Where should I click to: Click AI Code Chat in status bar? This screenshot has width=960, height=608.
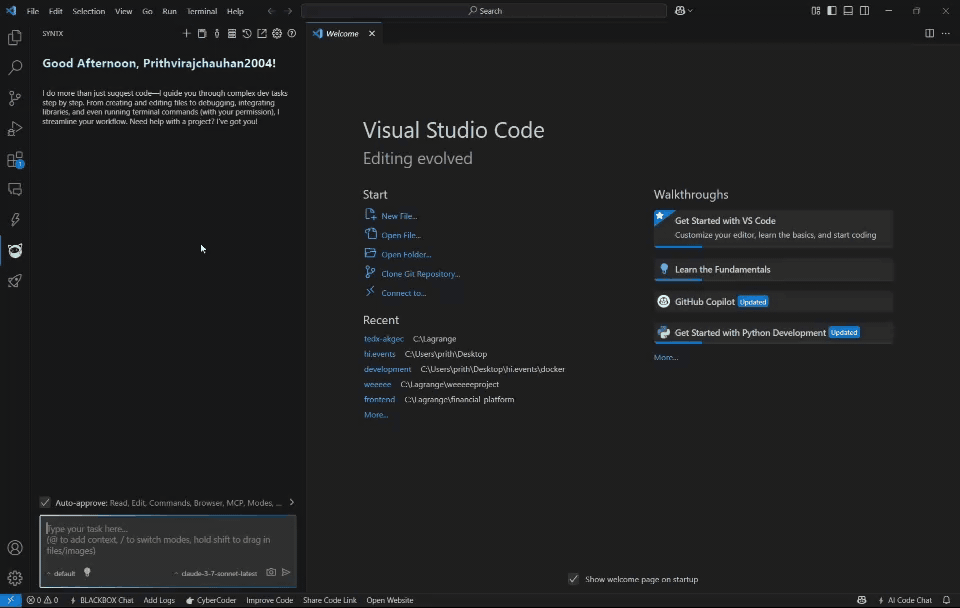point(905,600)
